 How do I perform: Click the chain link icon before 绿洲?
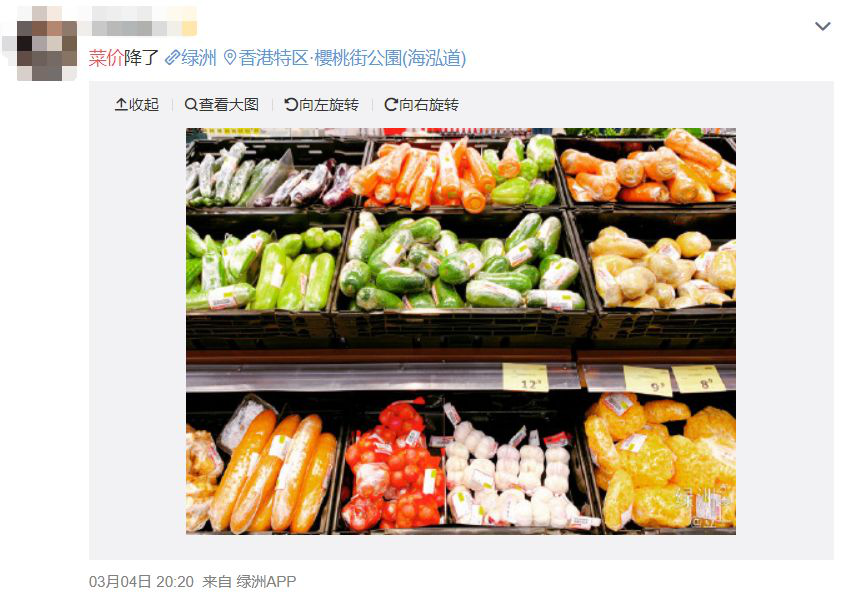point(172,58)
